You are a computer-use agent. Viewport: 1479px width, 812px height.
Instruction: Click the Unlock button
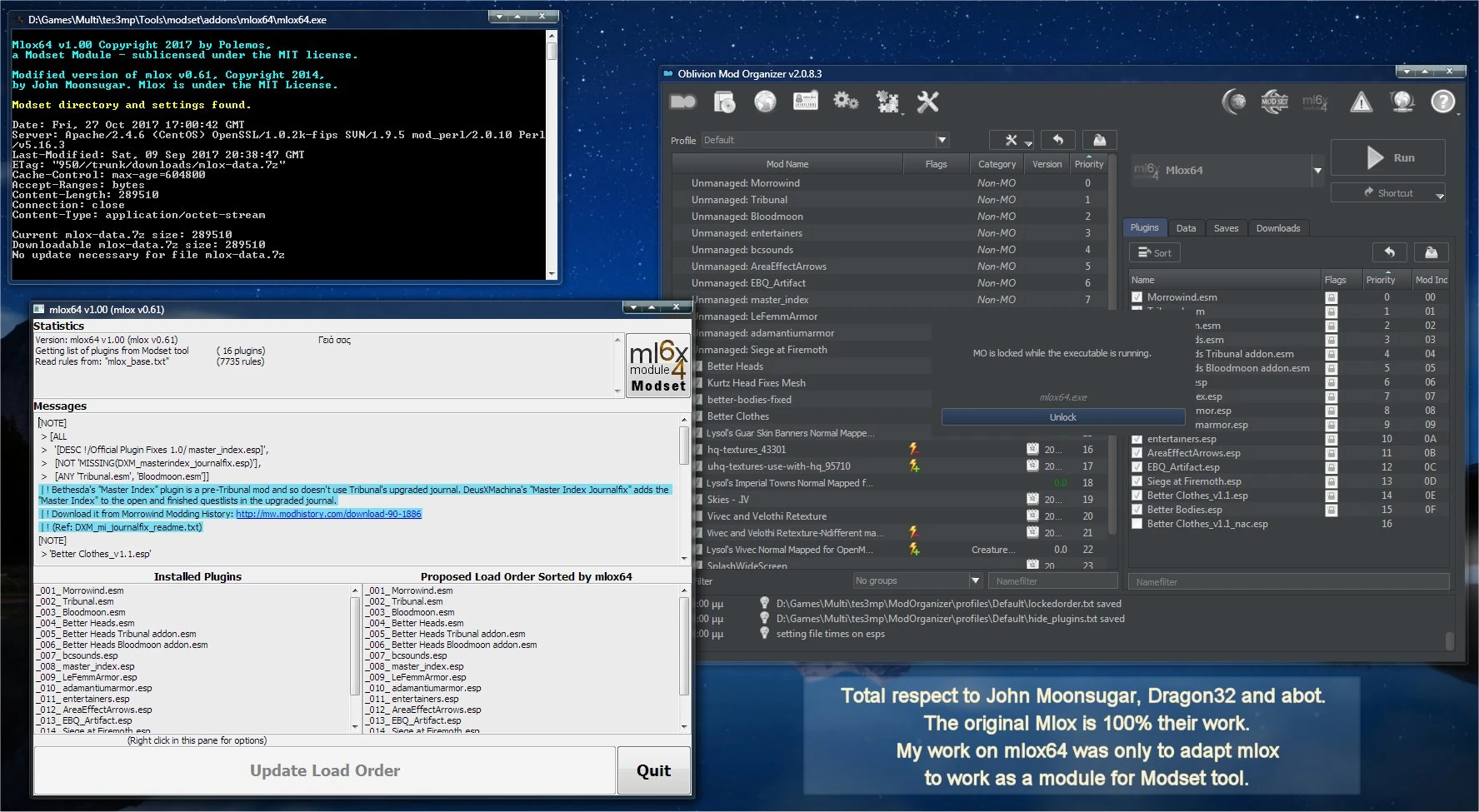point(1062,416)
